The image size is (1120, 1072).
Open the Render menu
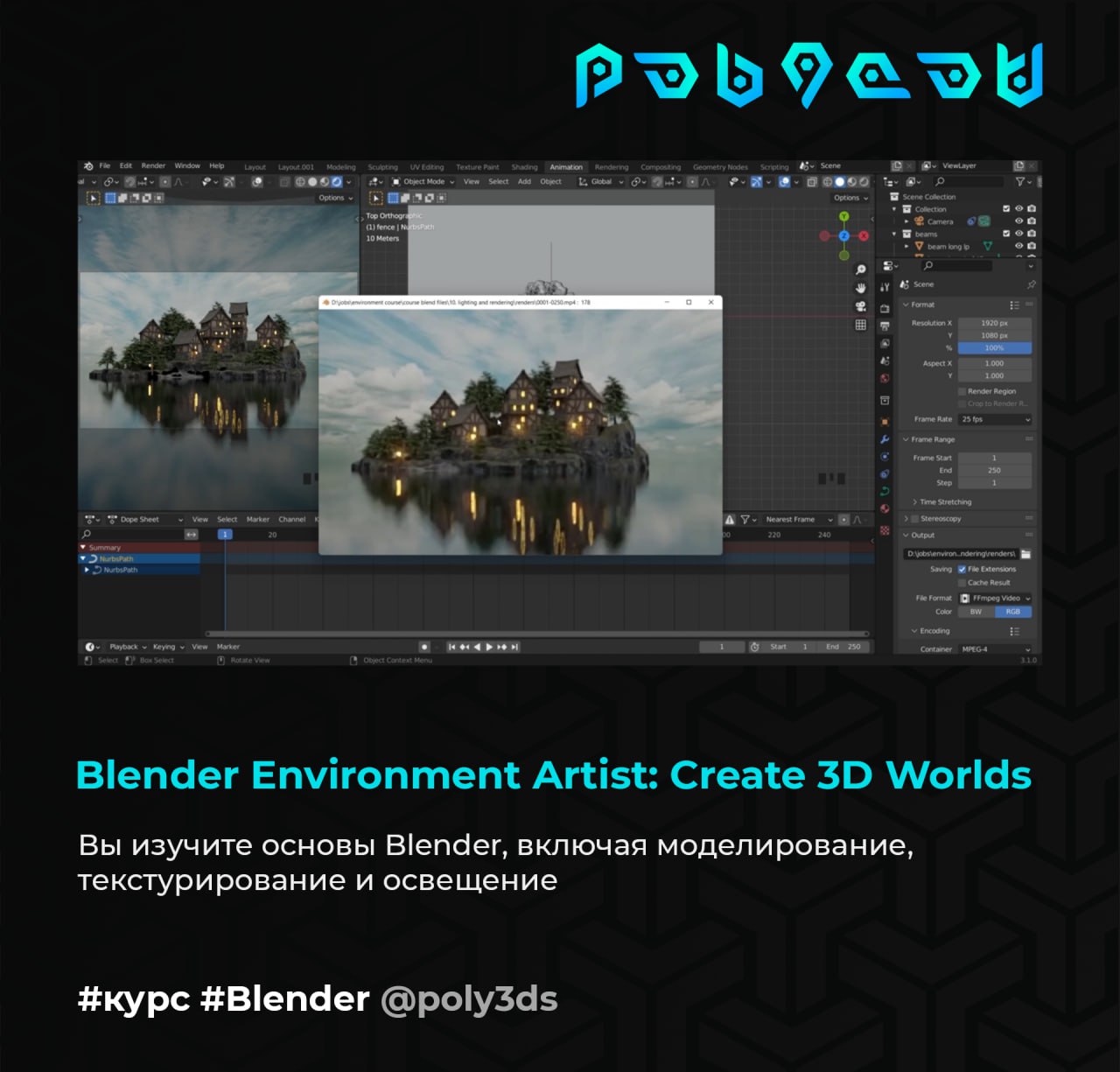153,165
